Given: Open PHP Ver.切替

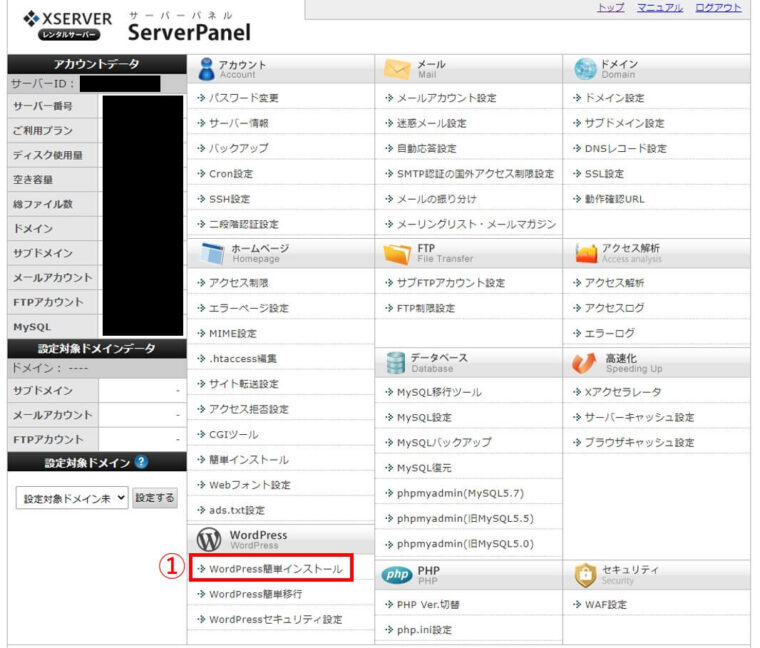Looking at the screenshot, I should 428,604.
